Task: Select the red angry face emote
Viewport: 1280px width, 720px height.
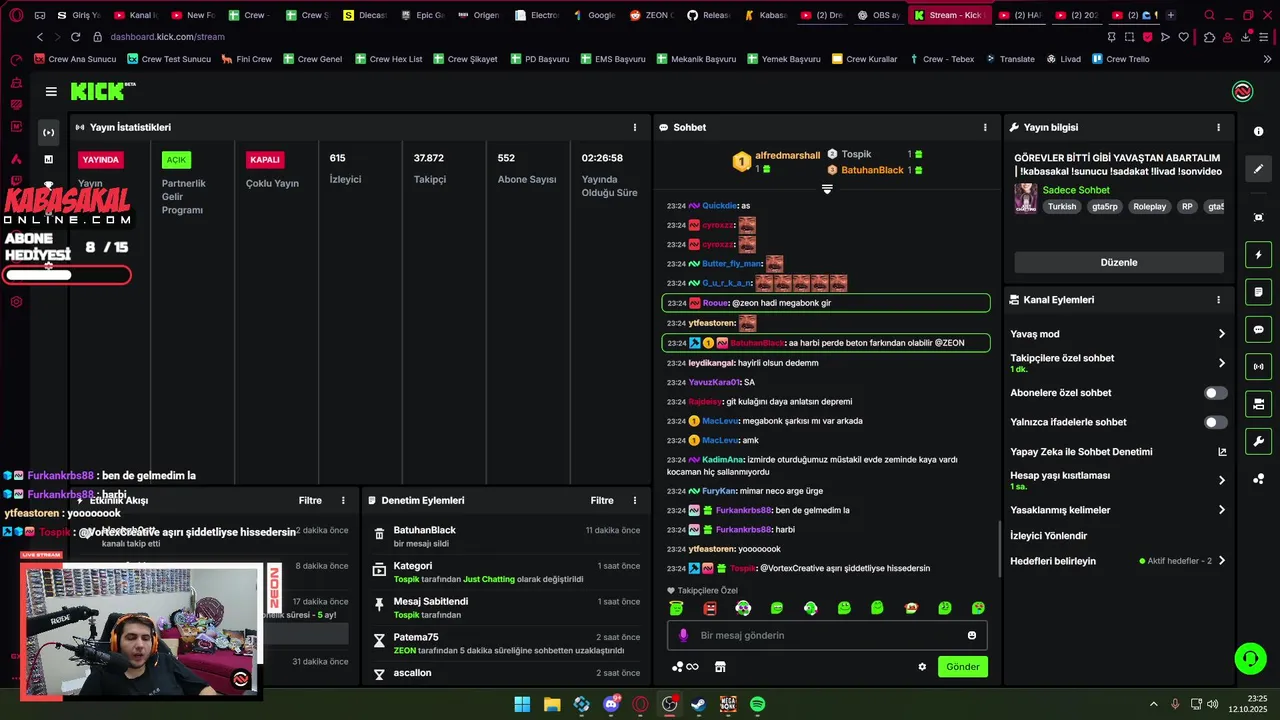Action: click(x=710, y=608)
